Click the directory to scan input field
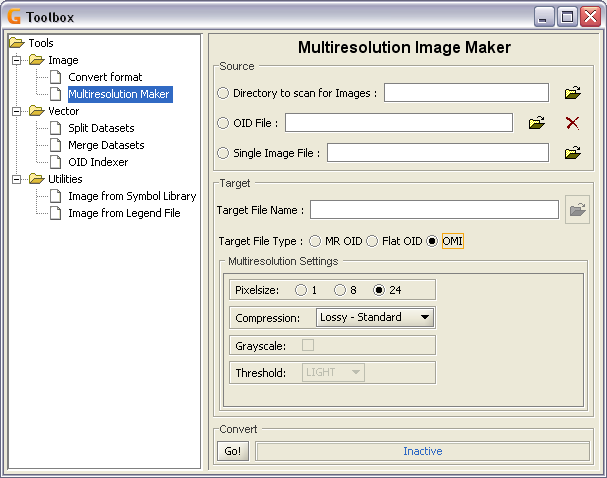The height and width of the screenshot is (478, 607). tap(466, 93)
